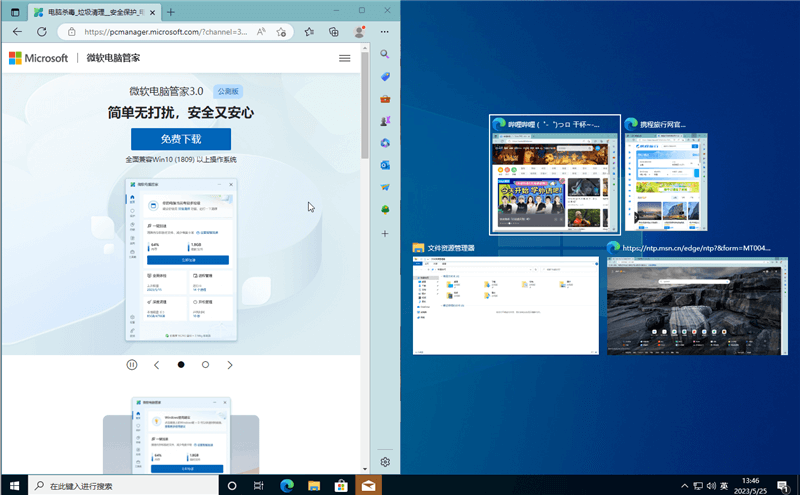
Task: Open Edge sidebar settings gear
Action: click(x=385, y=462)
